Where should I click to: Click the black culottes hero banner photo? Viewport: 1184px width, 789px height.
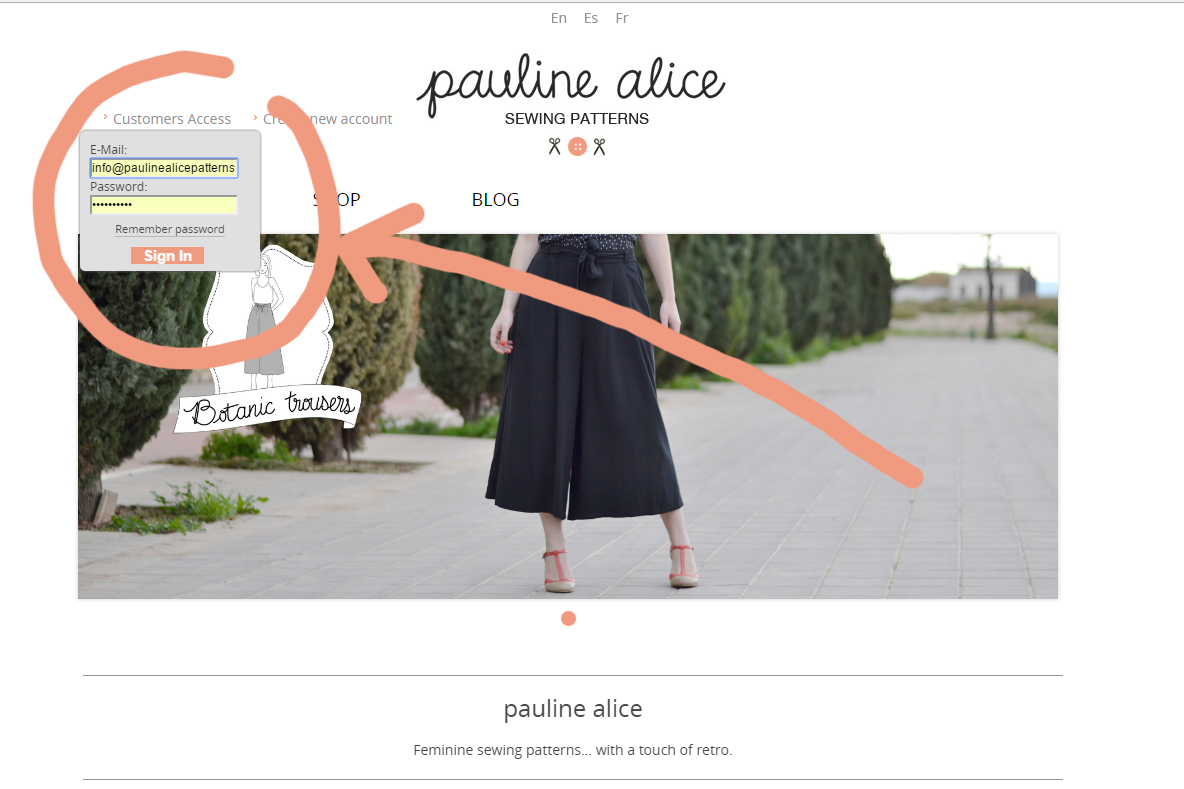(x=568, y=416)
